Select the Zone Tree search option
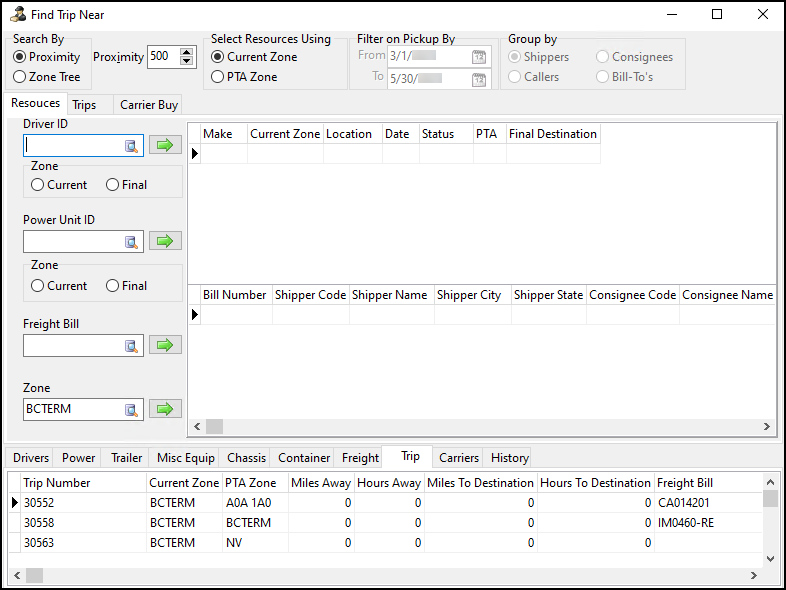The image size is (786, 590). pyautogui.click(x=20, y=76)
